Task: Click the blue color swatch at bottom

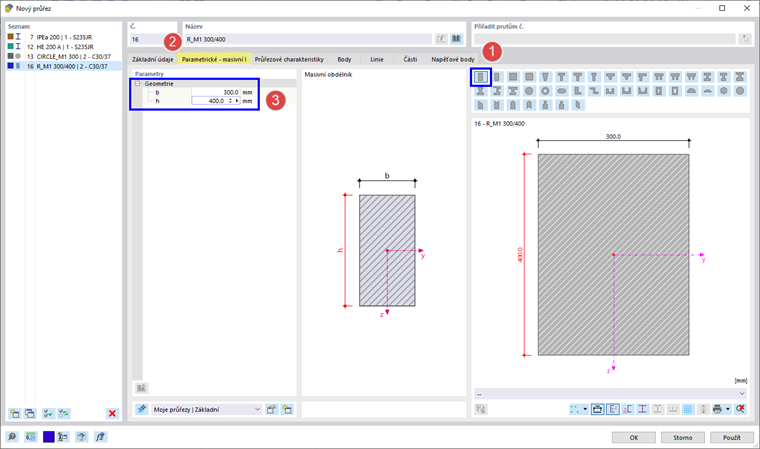Action: tap(48, 437)
